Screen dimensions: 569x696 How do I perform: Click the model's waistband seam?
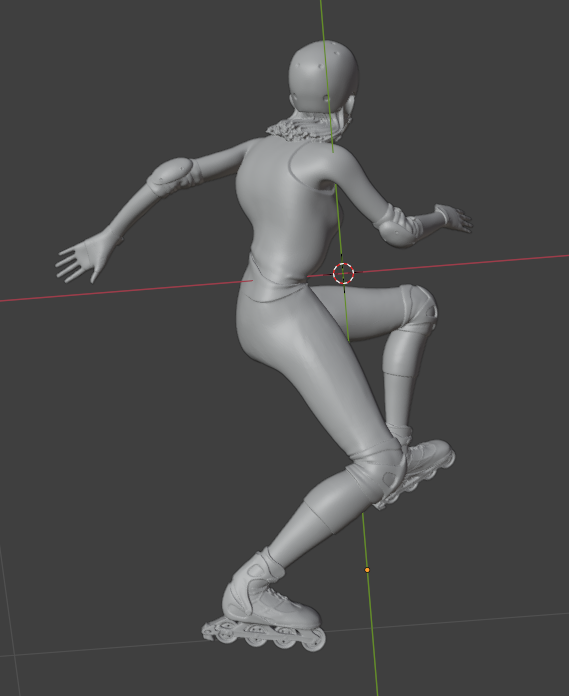pos(277,277)
